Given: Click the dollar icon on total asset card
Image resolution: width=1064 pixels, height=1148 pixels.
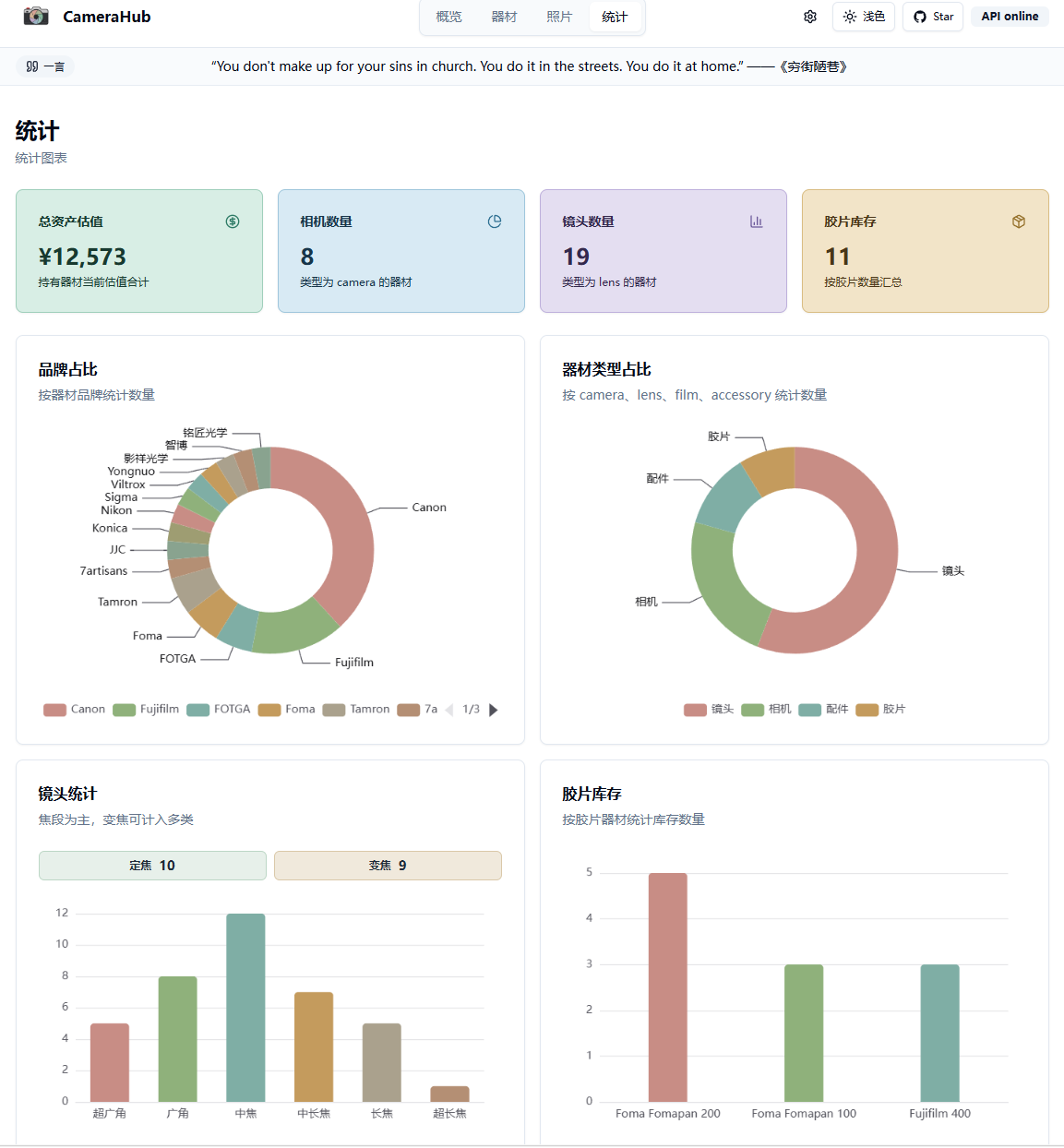Looking at the screenshot, I should coord(233,221).
